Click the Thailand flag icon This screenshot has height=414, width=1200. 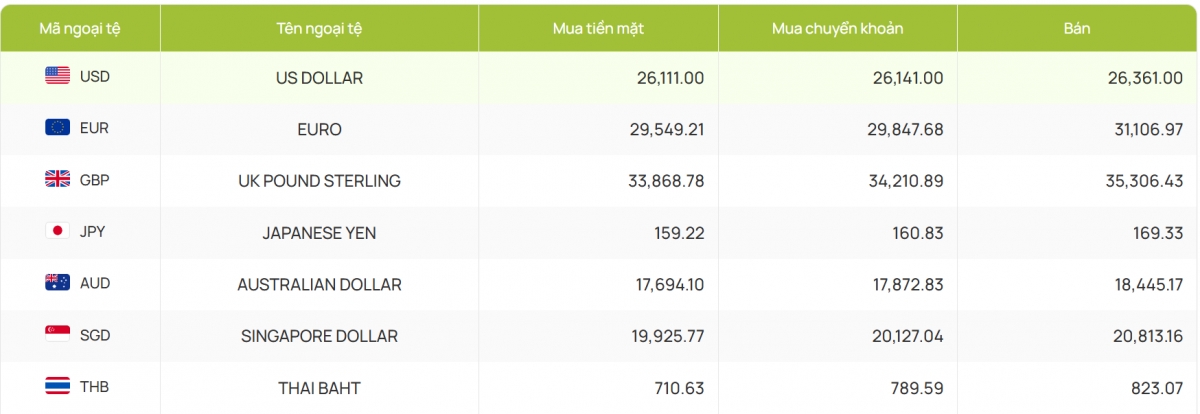(x=57, y=387)
